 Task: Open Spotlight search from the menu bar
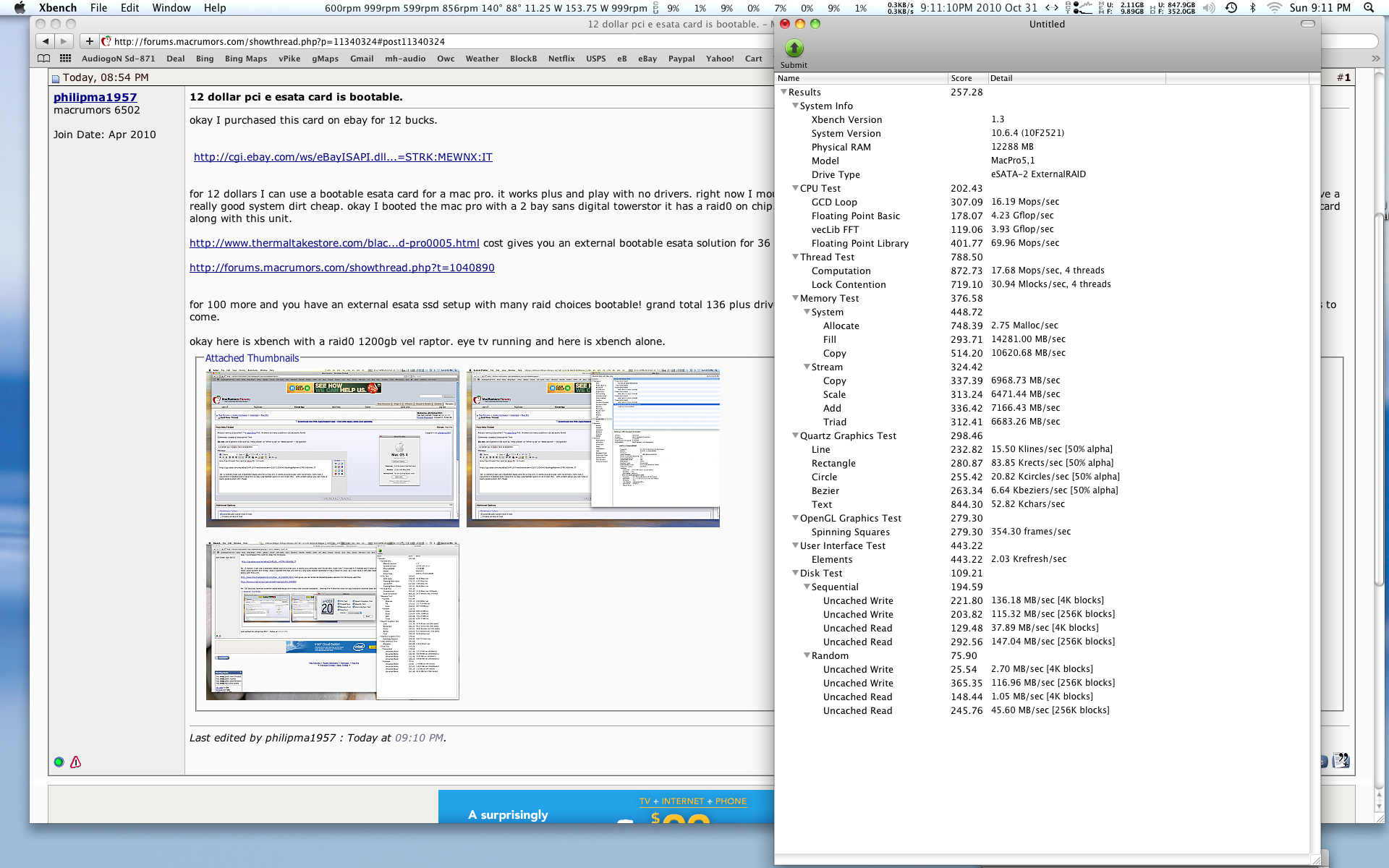pos(1369,8)
